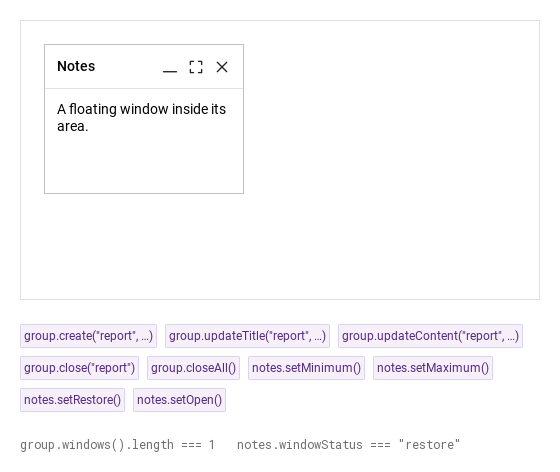Invoke group.updateContent("report", ...)
Image resolution: width=560 pixels, height=472 pixels.
tap(430, 336)
